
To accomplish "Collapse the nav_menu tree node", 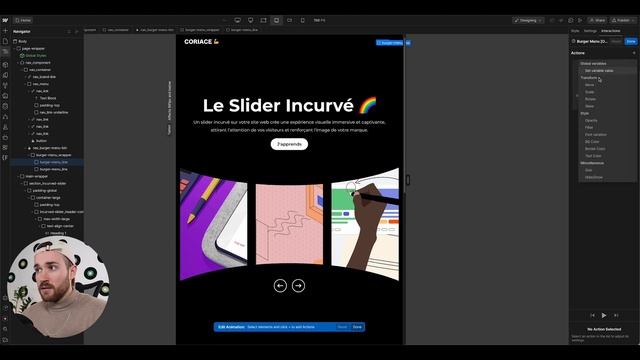I will (x=25, y=84).
